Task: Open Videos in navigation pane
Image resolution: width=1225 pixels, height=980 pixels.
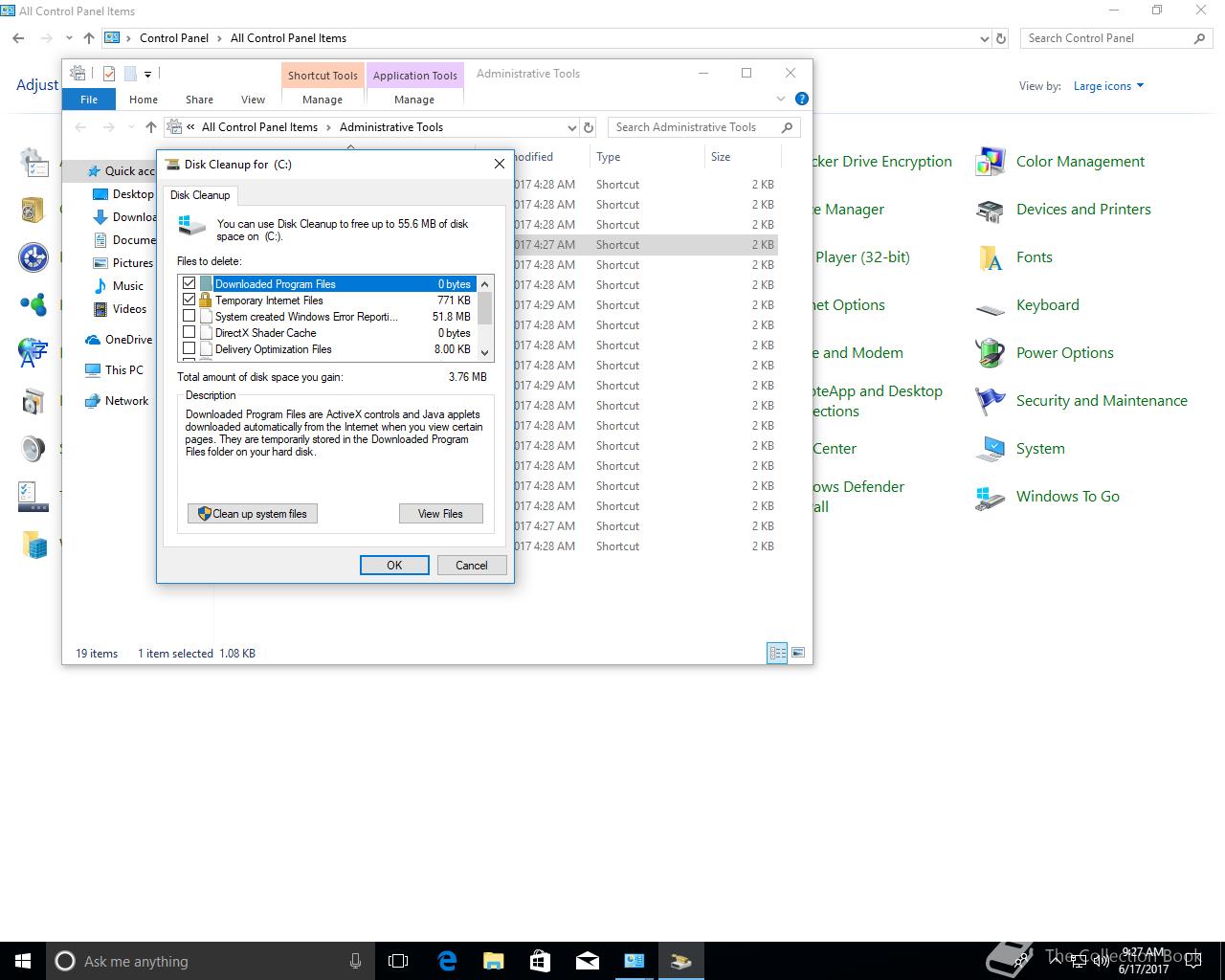Action: [121, 309]
